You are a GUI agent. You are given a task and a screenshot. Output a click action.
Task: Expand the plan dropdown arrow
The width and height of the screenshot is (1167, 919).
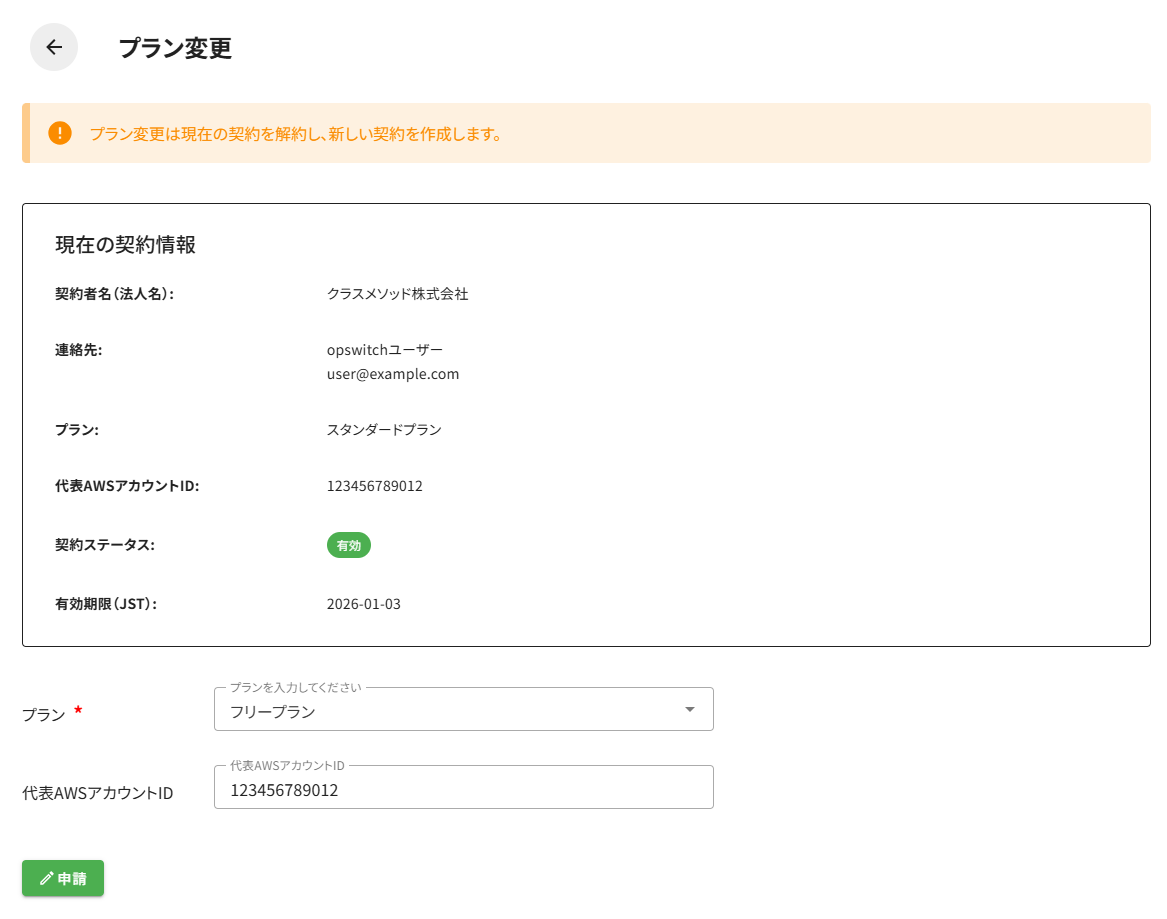pos(689,710)
